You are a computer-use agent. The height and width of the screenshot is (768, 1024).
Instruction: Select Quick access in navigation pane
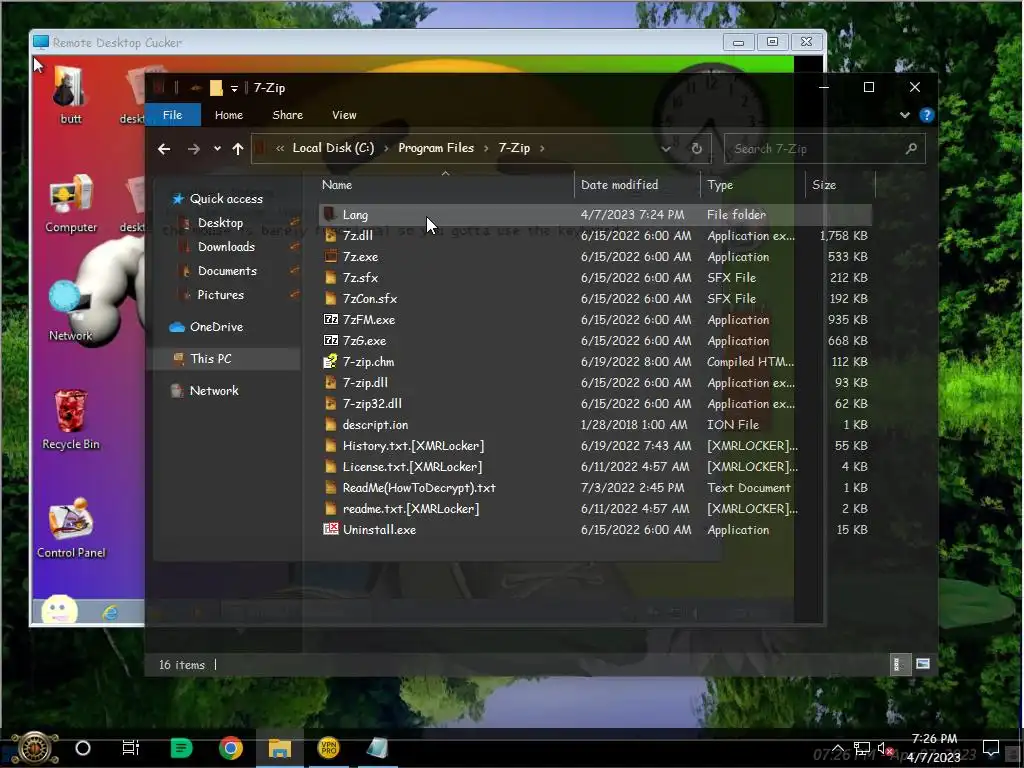[x=226, y=199]
